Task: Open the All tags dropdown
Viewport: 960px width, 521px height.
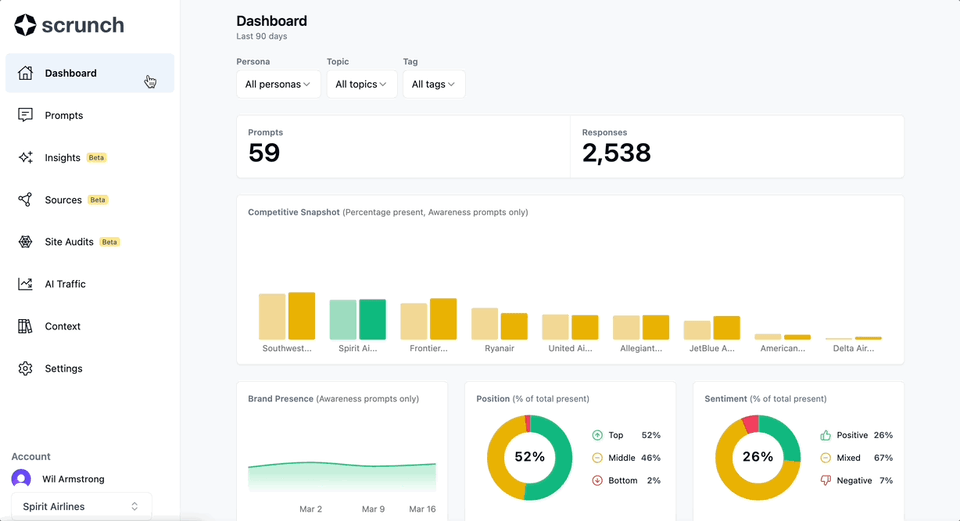Action: click(x=433, y=84)
